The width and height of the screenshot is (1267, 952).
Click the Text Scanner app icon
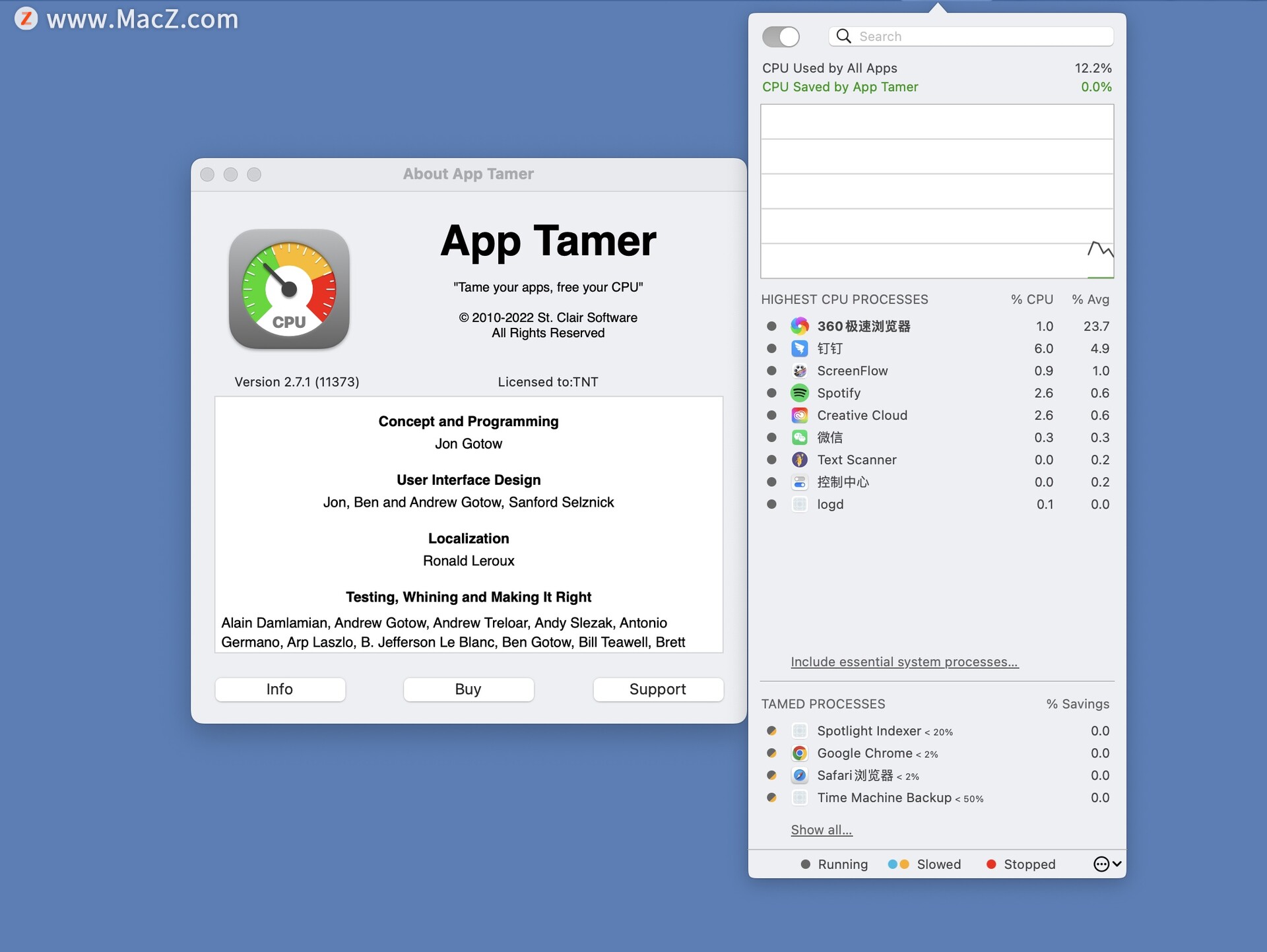pos(799,460)
